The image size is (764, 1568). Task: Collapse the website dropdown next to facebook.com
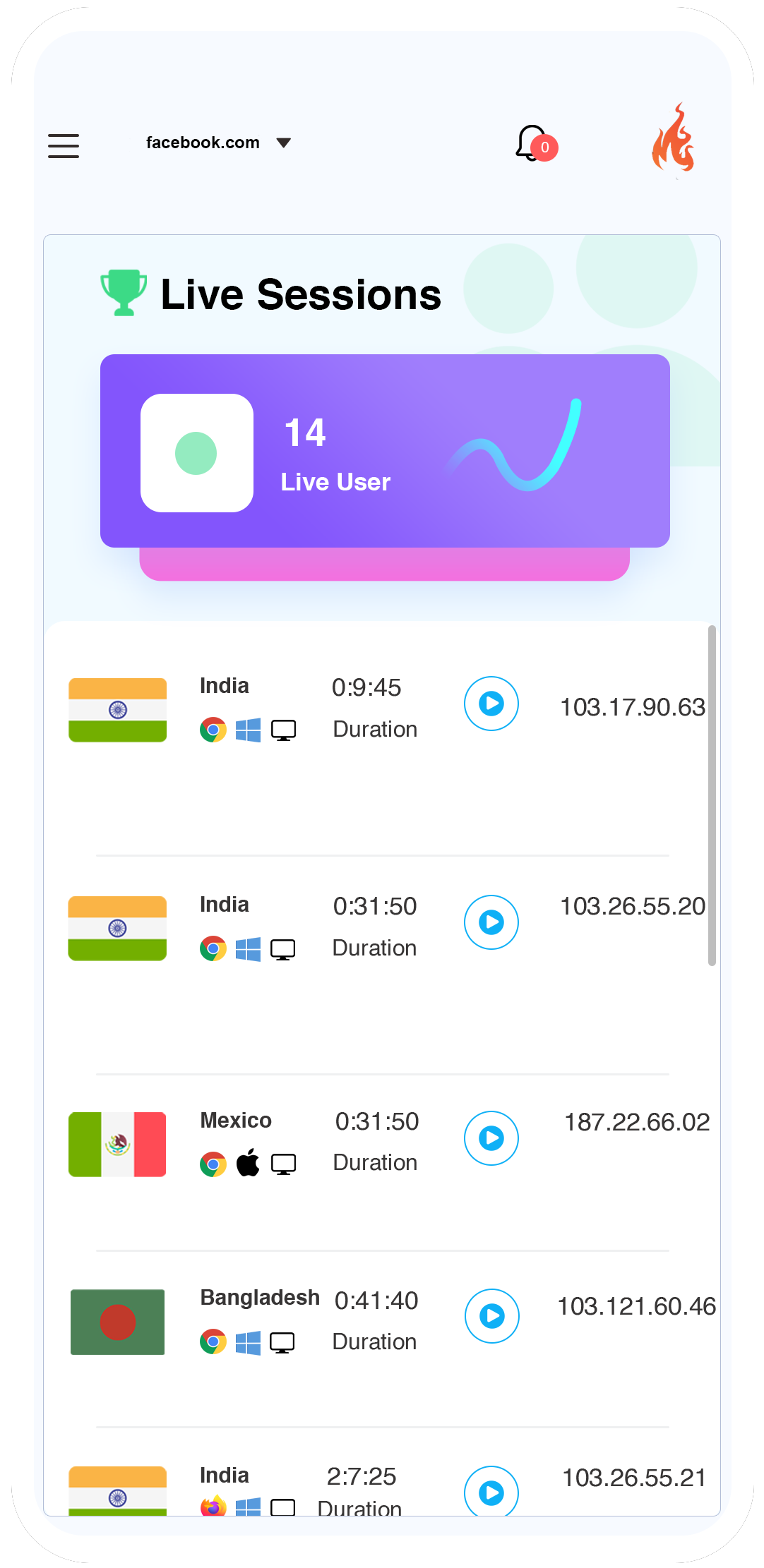click(283, 143)
